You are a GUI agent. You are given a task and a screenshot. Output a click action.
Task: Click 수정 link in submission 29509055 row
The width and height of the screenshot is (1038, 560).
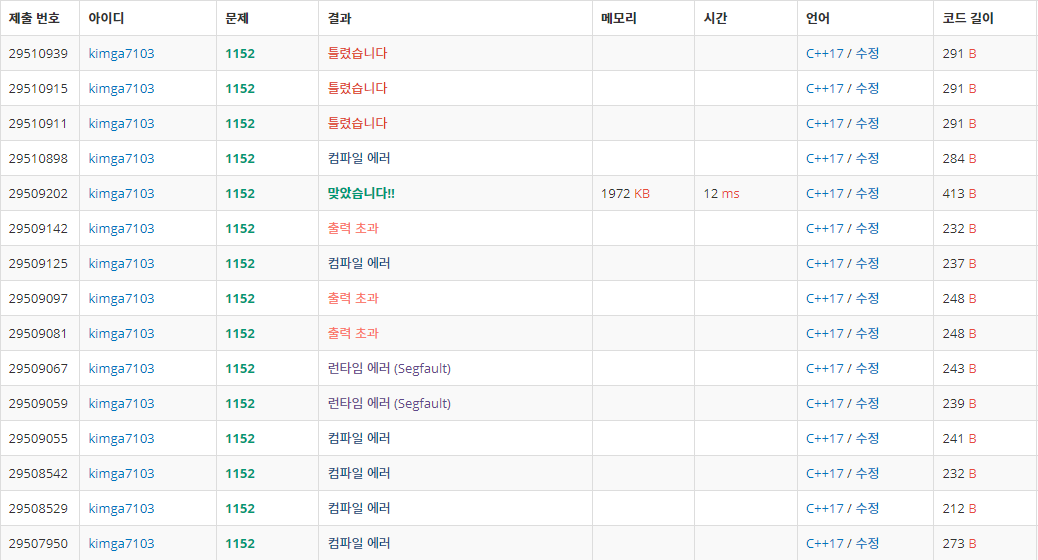pos(867,439)
